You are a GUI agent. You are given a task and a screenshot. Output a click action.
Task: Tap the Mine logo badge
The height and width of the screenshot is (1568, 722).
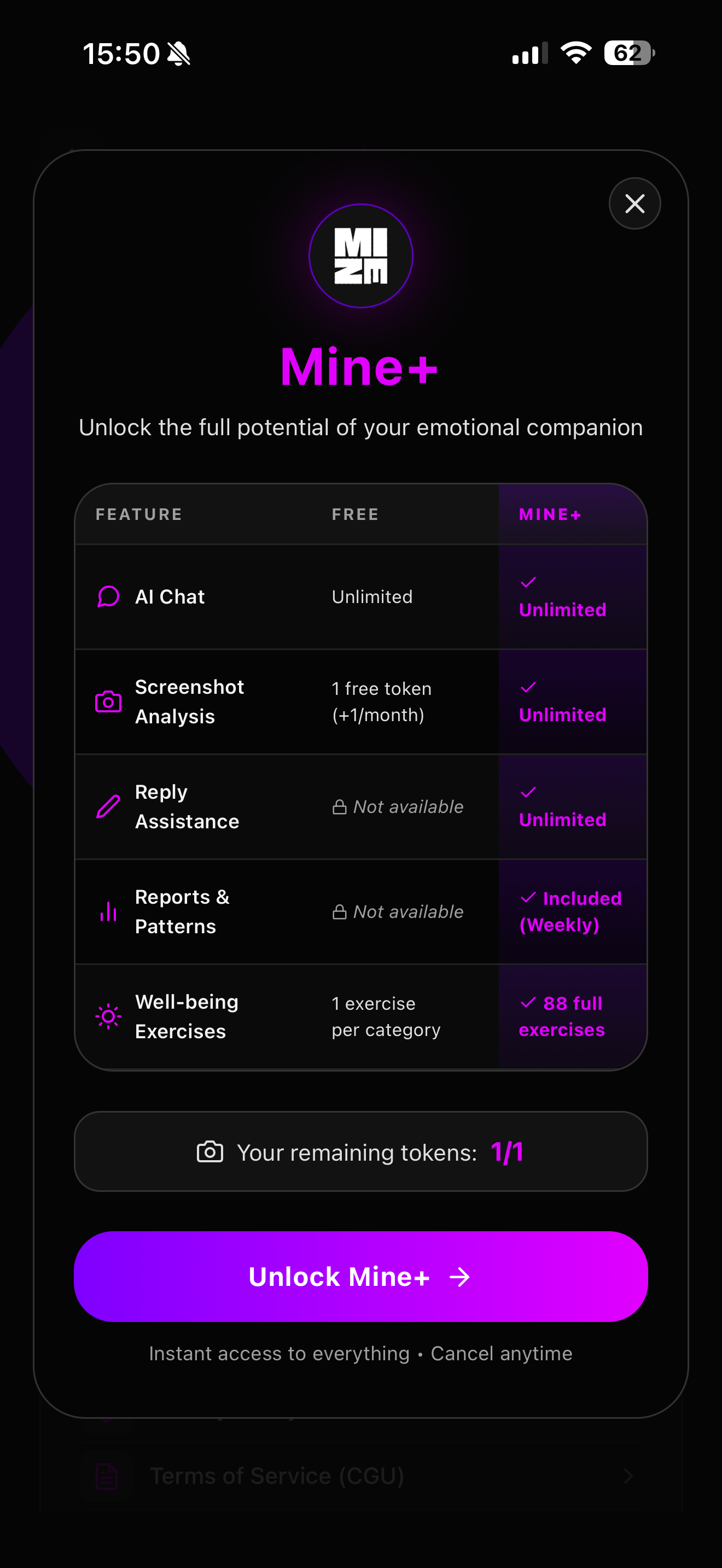tap(361, 256)
